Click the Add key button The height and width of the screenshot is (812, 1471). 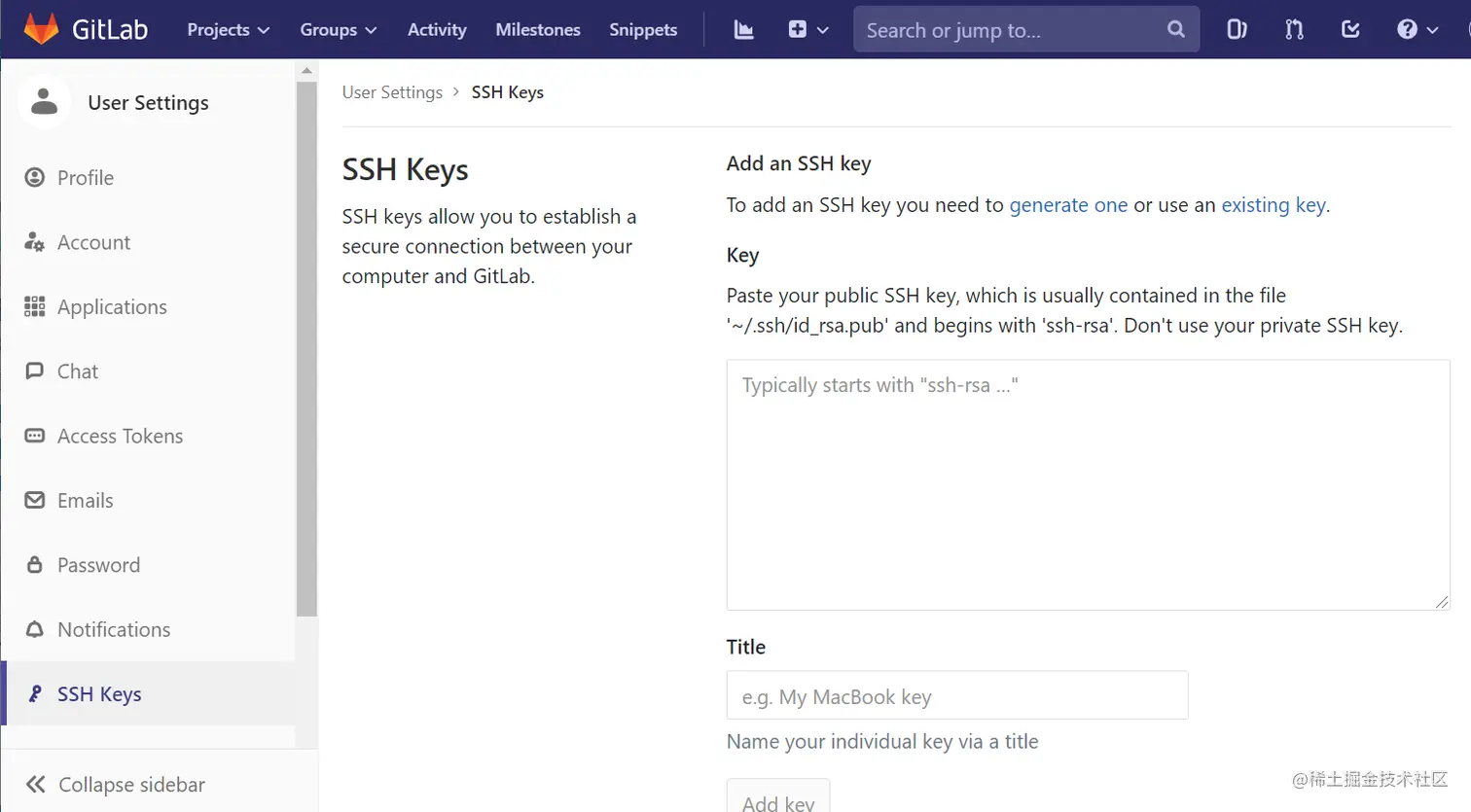[778, 797]
